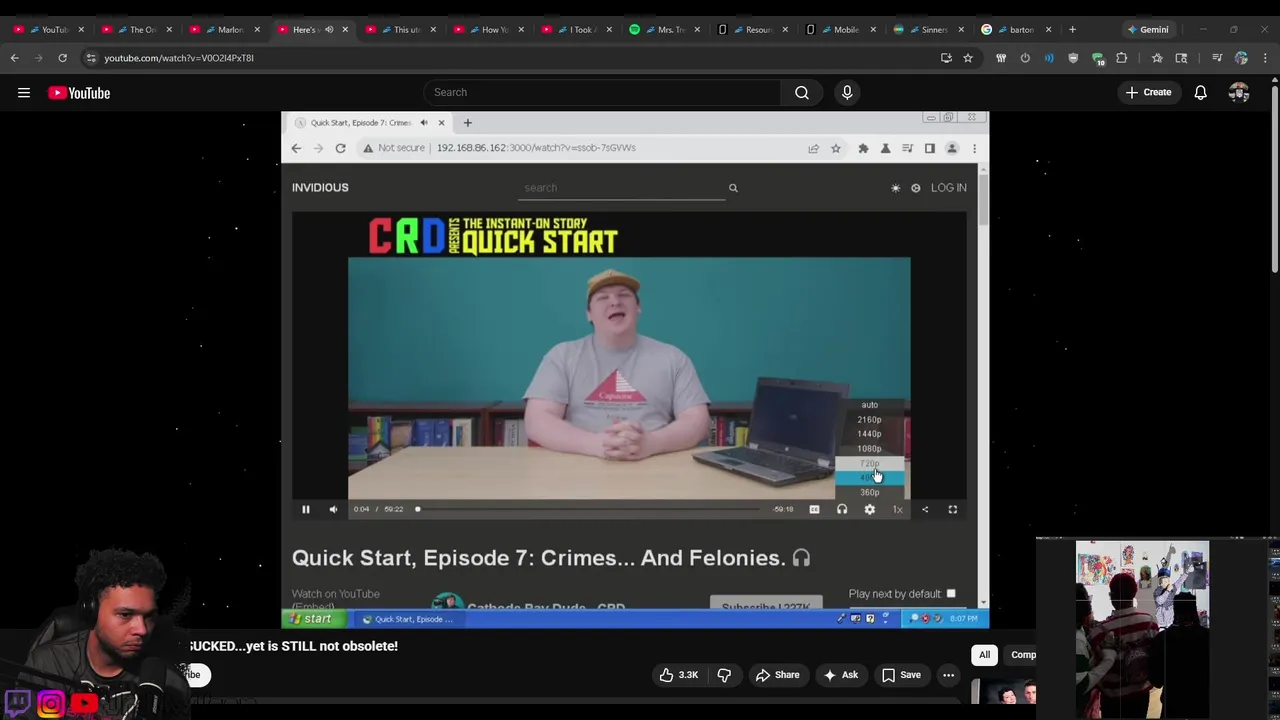Go to YouTube home via the logo

tap(79, 93)
